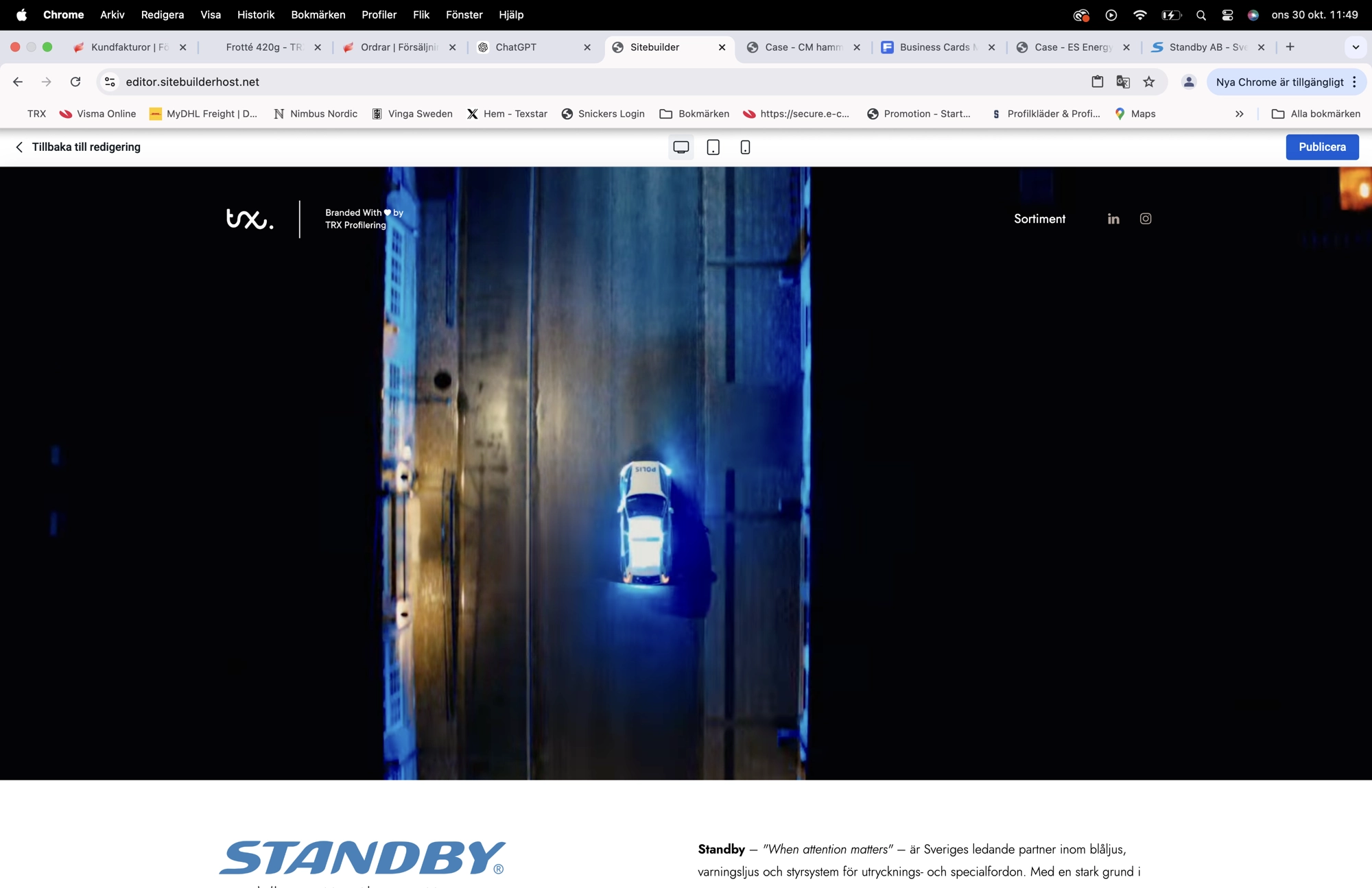
Task: Switch to tablet preview mode
Action: (713, 147)
